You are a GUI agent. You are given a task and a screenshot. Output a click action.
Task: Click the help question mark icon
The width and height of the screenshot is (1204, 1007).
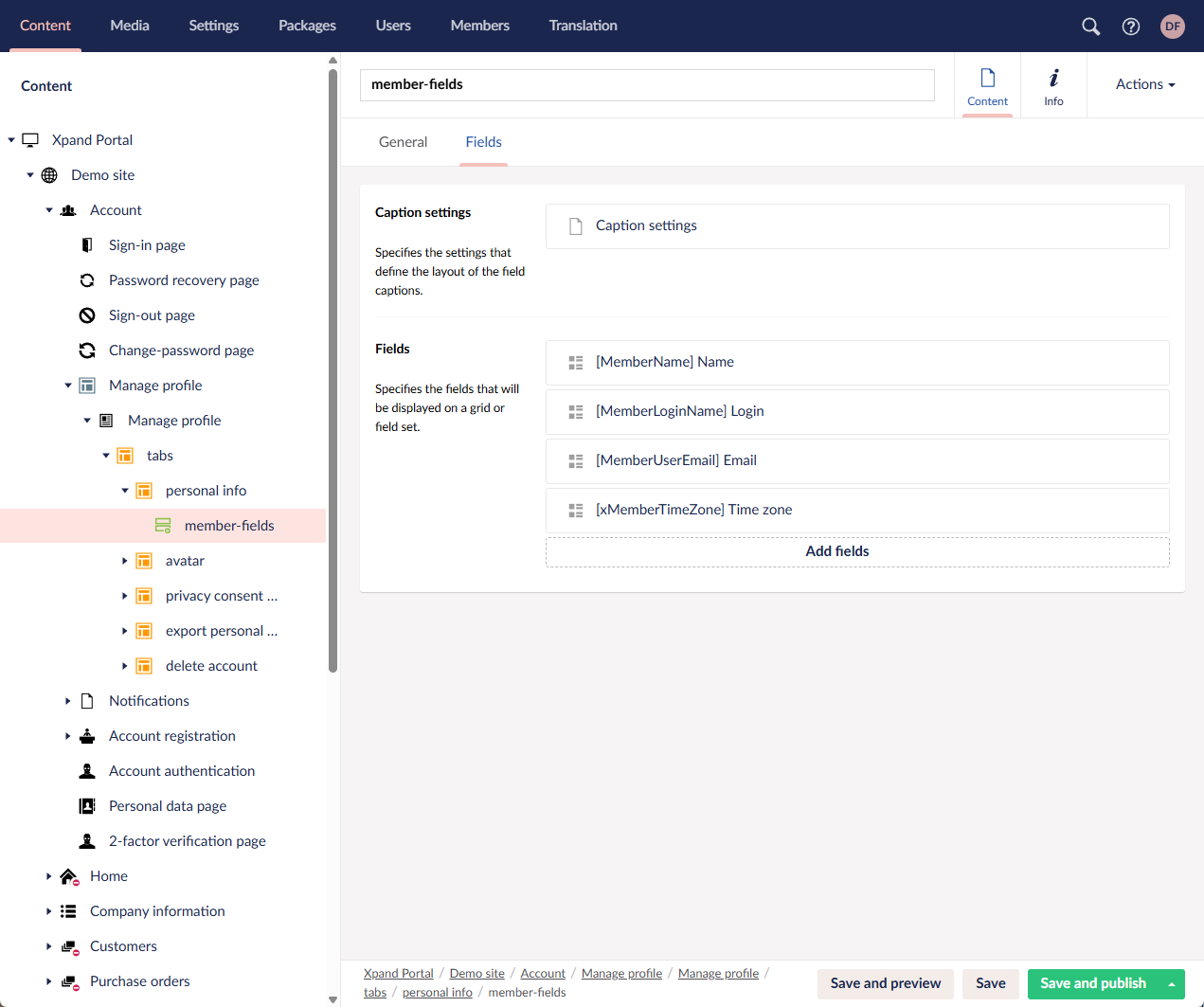tap(1130, 27)
